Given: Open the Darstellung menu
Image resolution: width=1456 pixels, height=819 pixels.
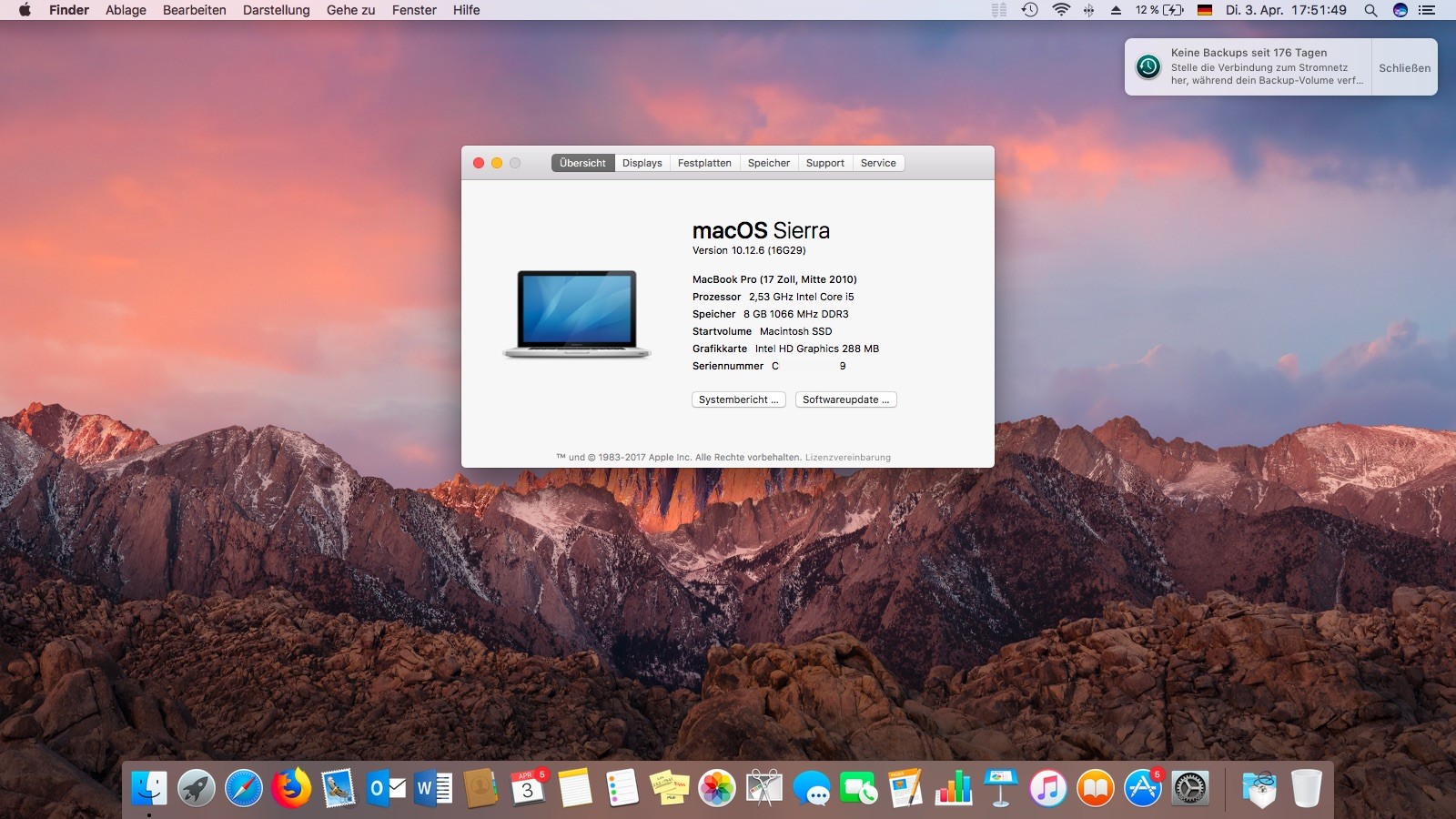Looking at the screenshot, I should pyautogui.click(x=277, y=10).
